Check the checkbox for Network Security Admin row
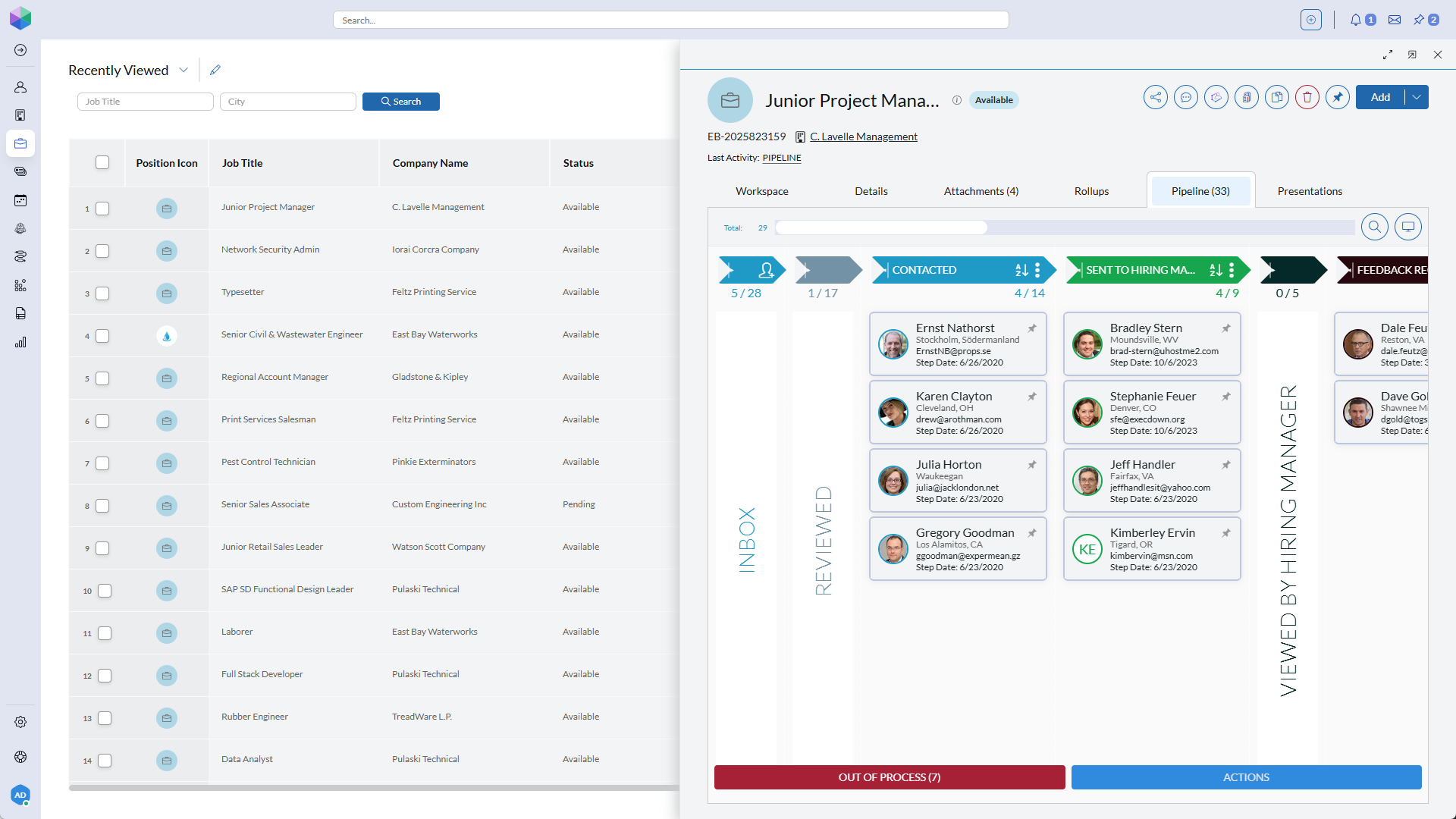Image resolution: width=1456 pixels, height=819 pixels. pos(104,251)
